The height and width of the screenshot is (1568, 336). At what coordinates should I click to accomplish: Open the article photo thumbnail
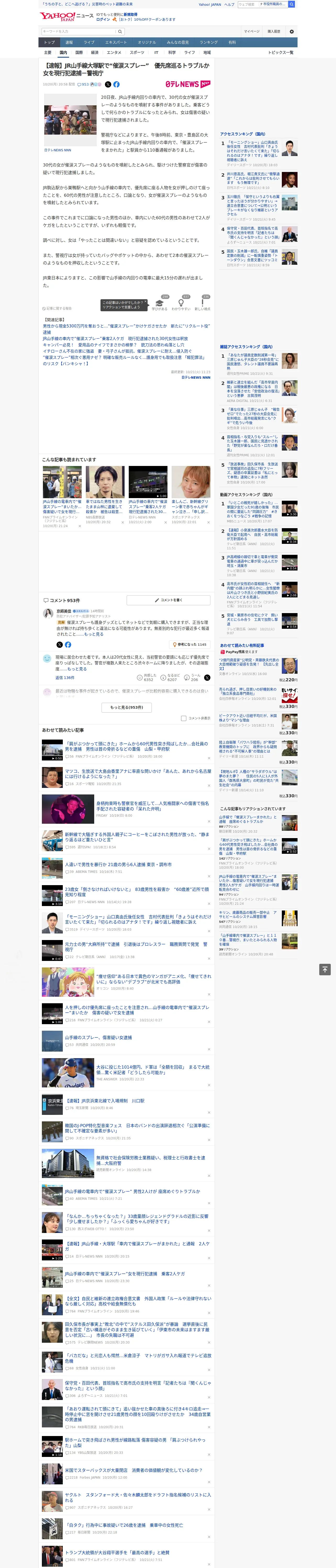70,119
